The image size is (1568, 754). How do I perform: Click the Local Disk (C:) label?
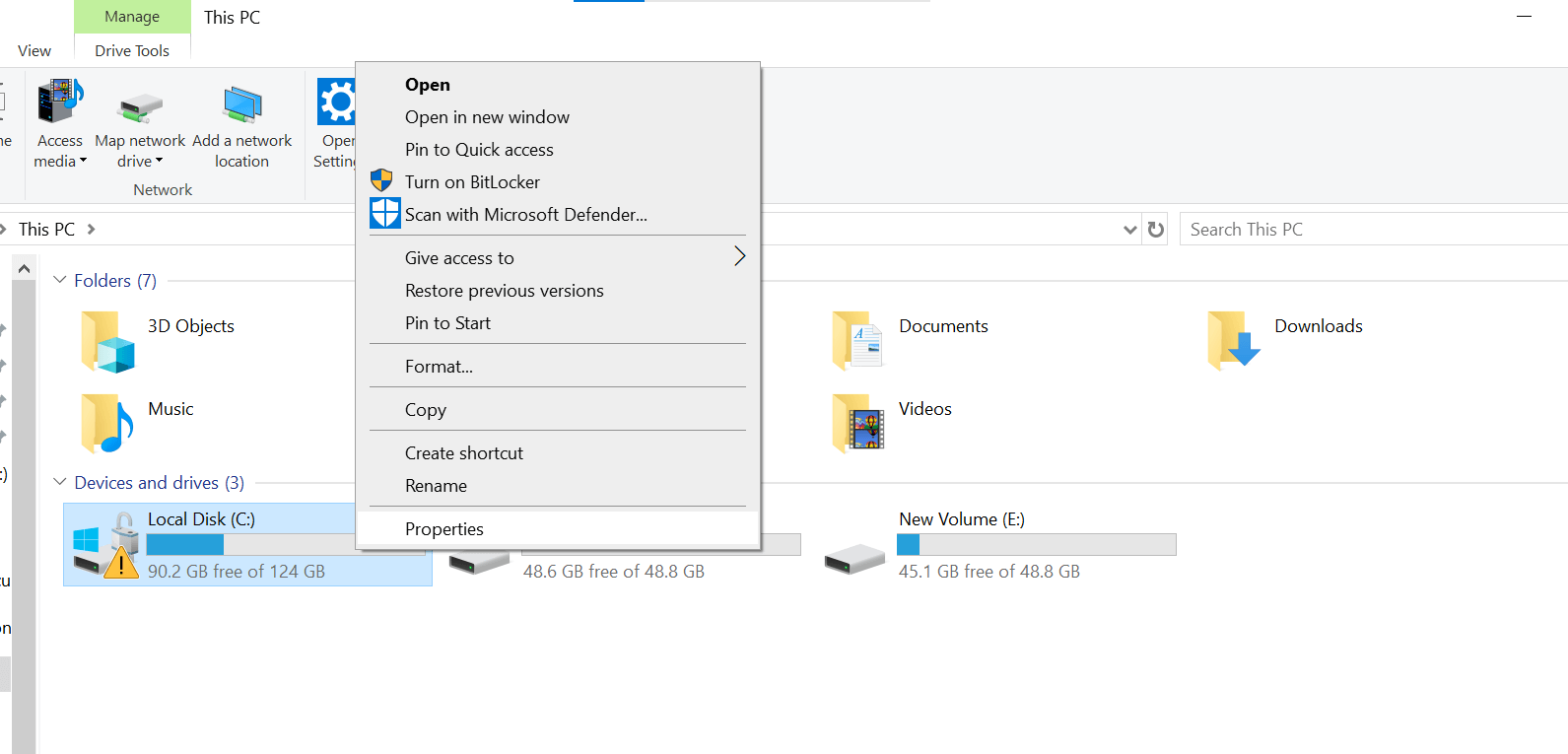click(201, 519)
